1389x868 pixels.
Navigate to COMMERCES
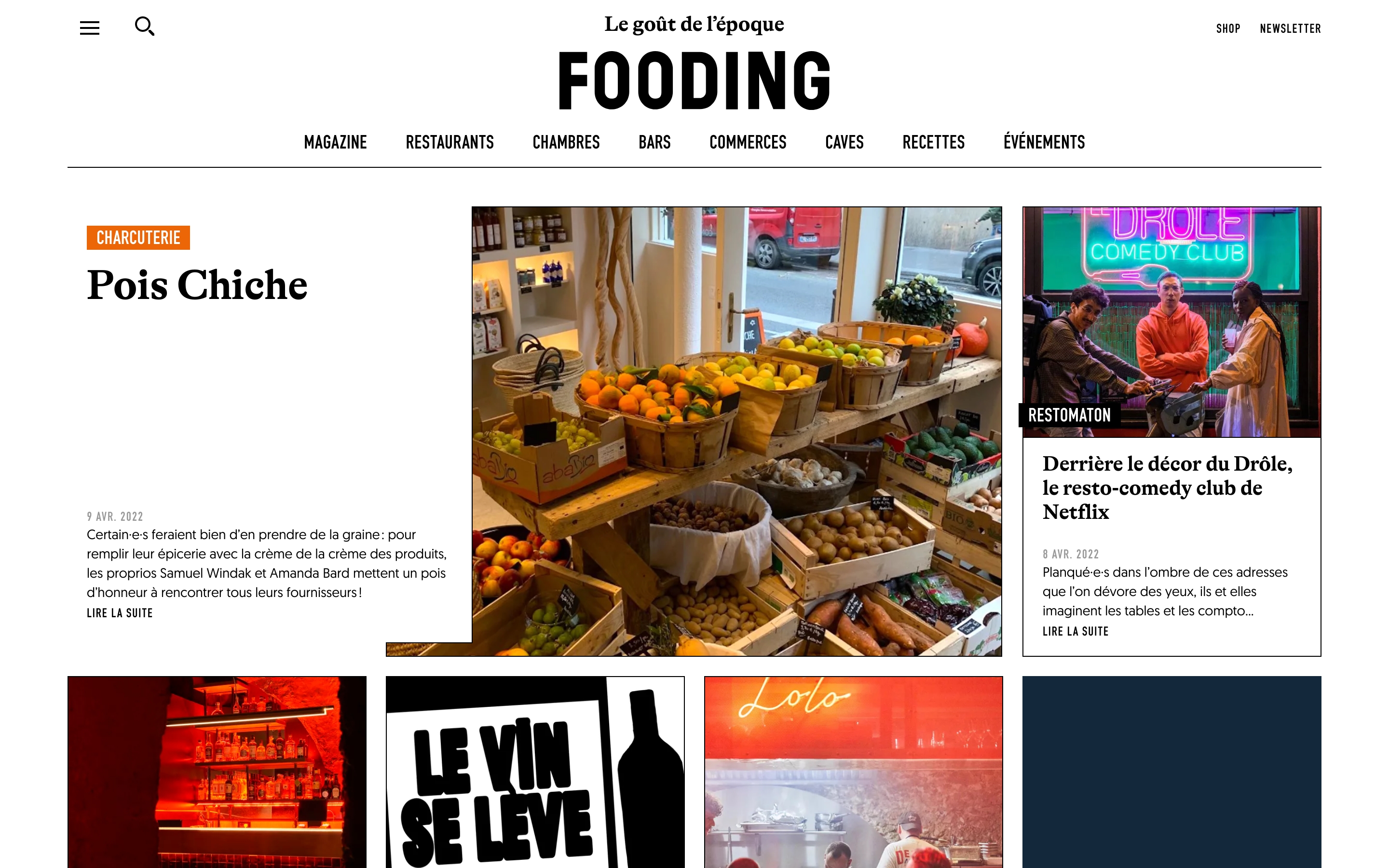(748, 142)
